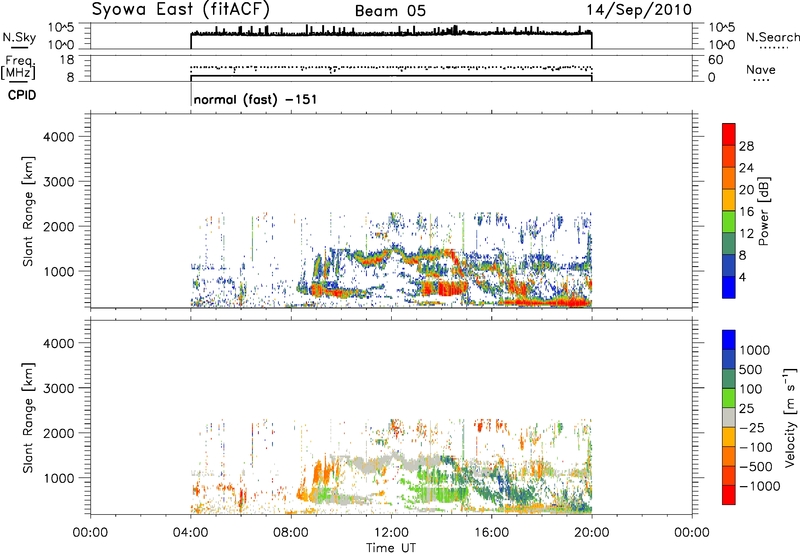Click the "16" label on Power colorbar
This screenshot has width=800, height=554.
point(746,212)
